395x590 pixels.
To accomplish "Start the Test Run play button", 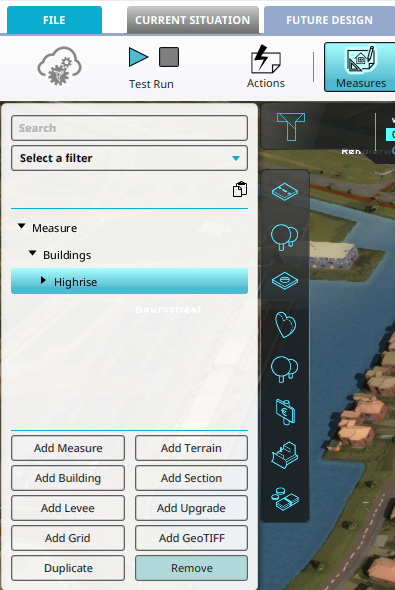I will pyautogui.click(x=138, y=57).
